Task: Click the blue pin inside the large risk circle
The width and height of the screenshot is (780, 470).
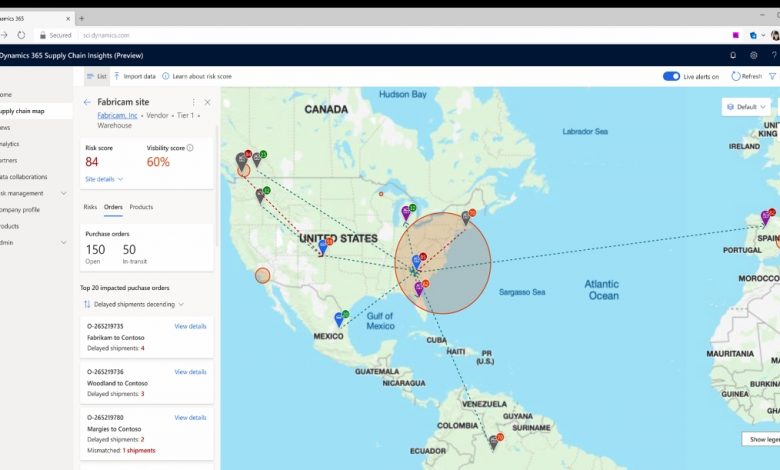Action: tap(416, 262)
